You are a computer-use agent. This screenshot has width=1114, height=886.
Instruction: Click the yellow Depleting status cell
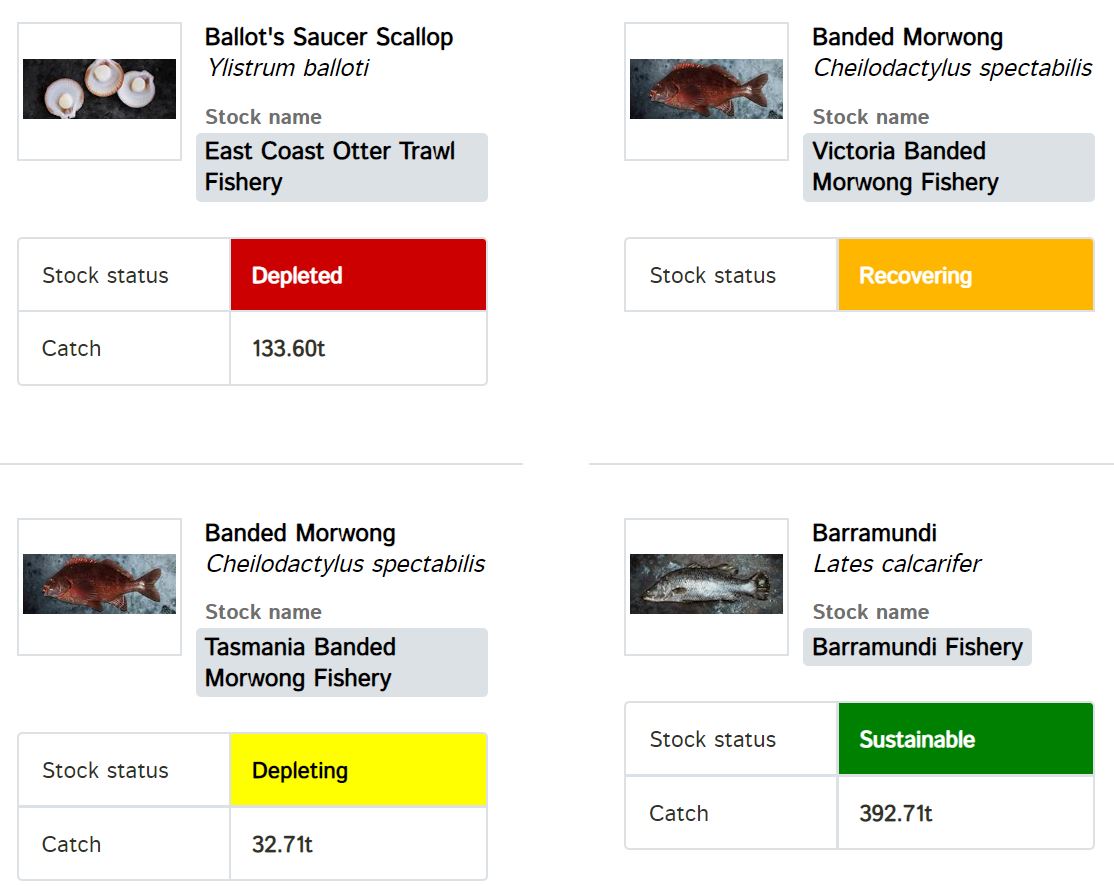point(358,770)
